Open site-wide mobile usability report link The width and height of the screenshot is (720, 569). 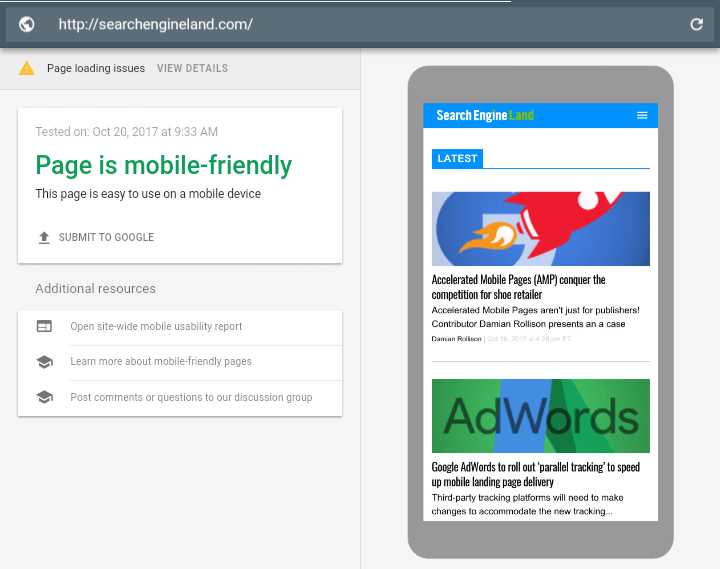(x=156, y=326)
